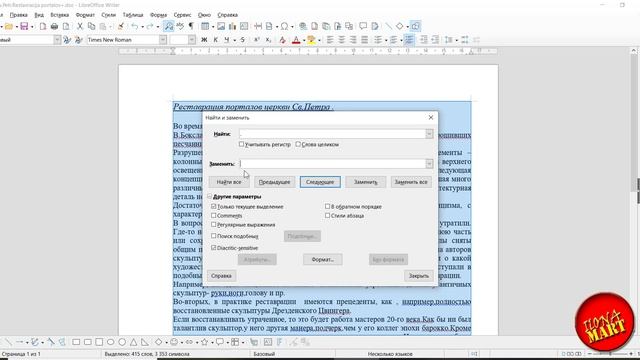The width and height of the screenshot is (640, 360).
Task: Enable the Comments checkbox
Action: (x=213, y=216)
